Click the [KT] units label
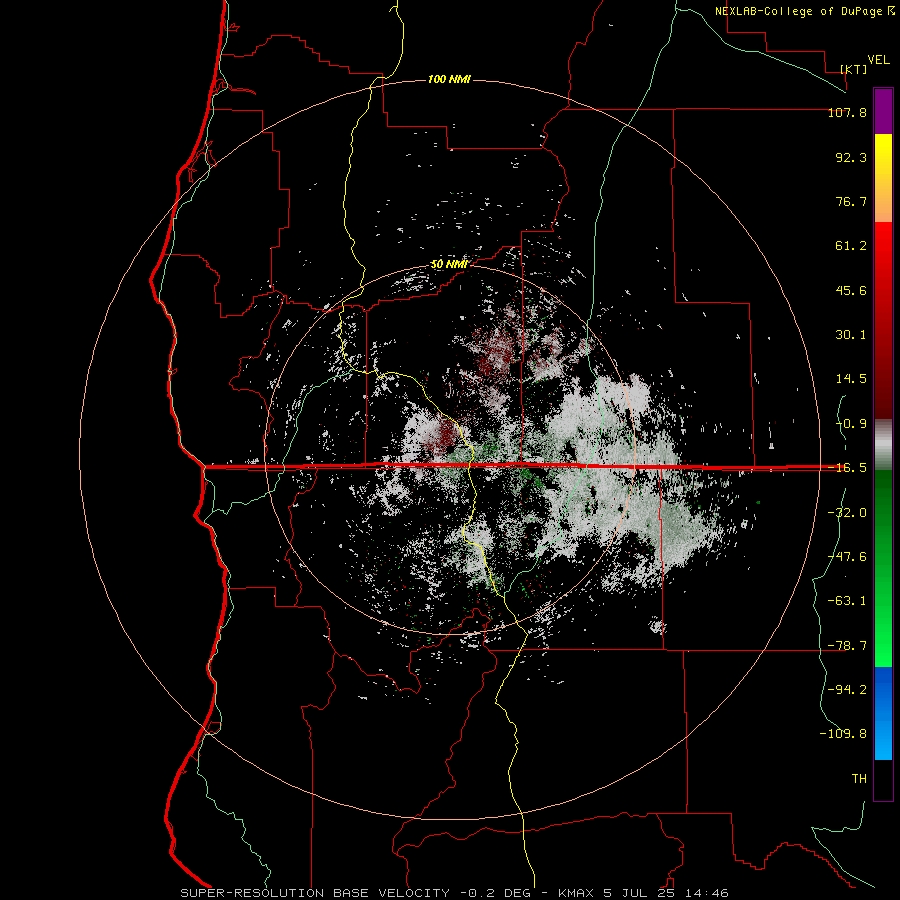900x900 pixels. pos(853,69)
